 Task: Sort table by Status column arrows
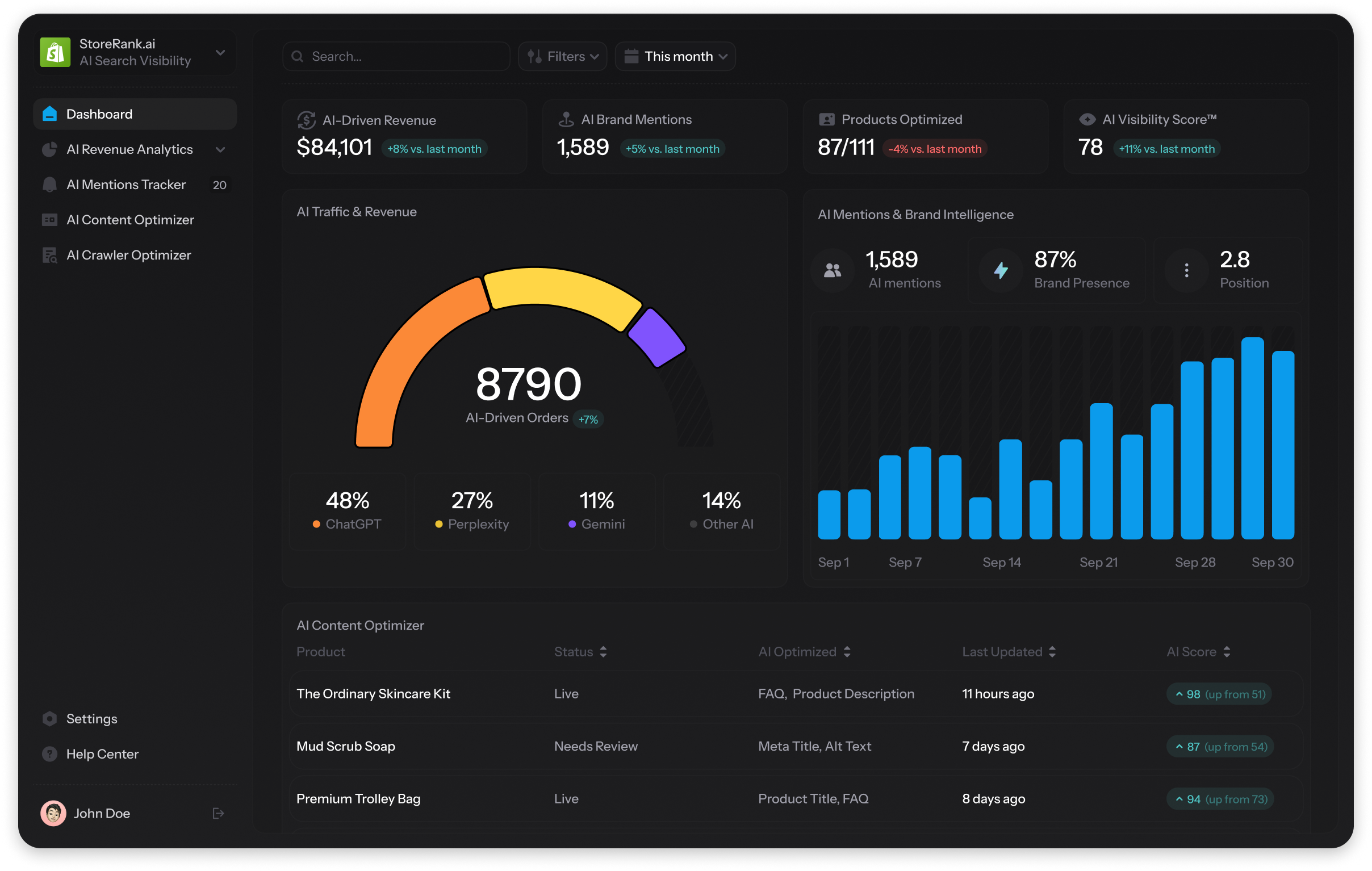click(x=604, y=652)
